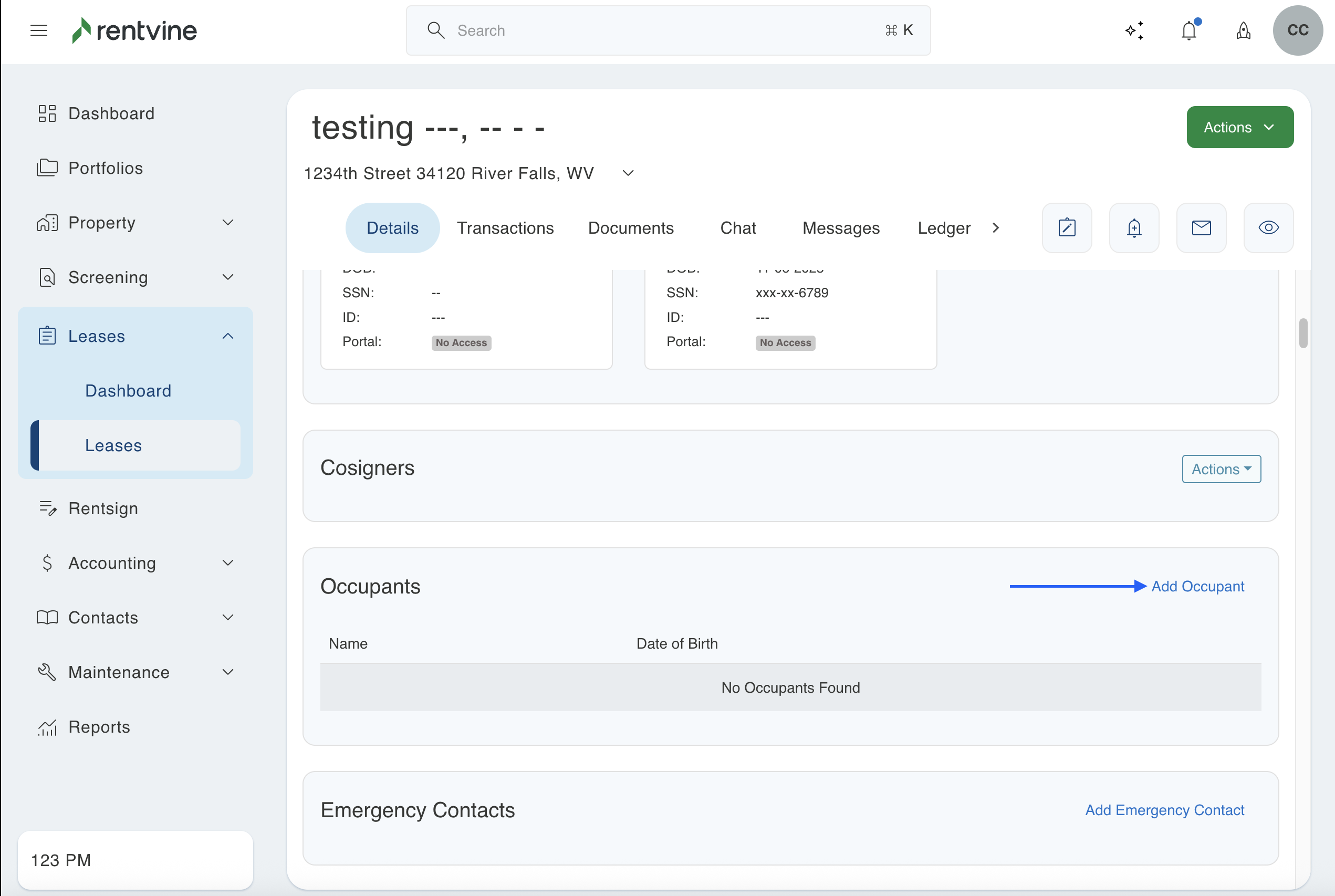The width and height of the screenshot is (1335, 896).
Task: Click the rocket icon in header
Action: pos(1243,30)
